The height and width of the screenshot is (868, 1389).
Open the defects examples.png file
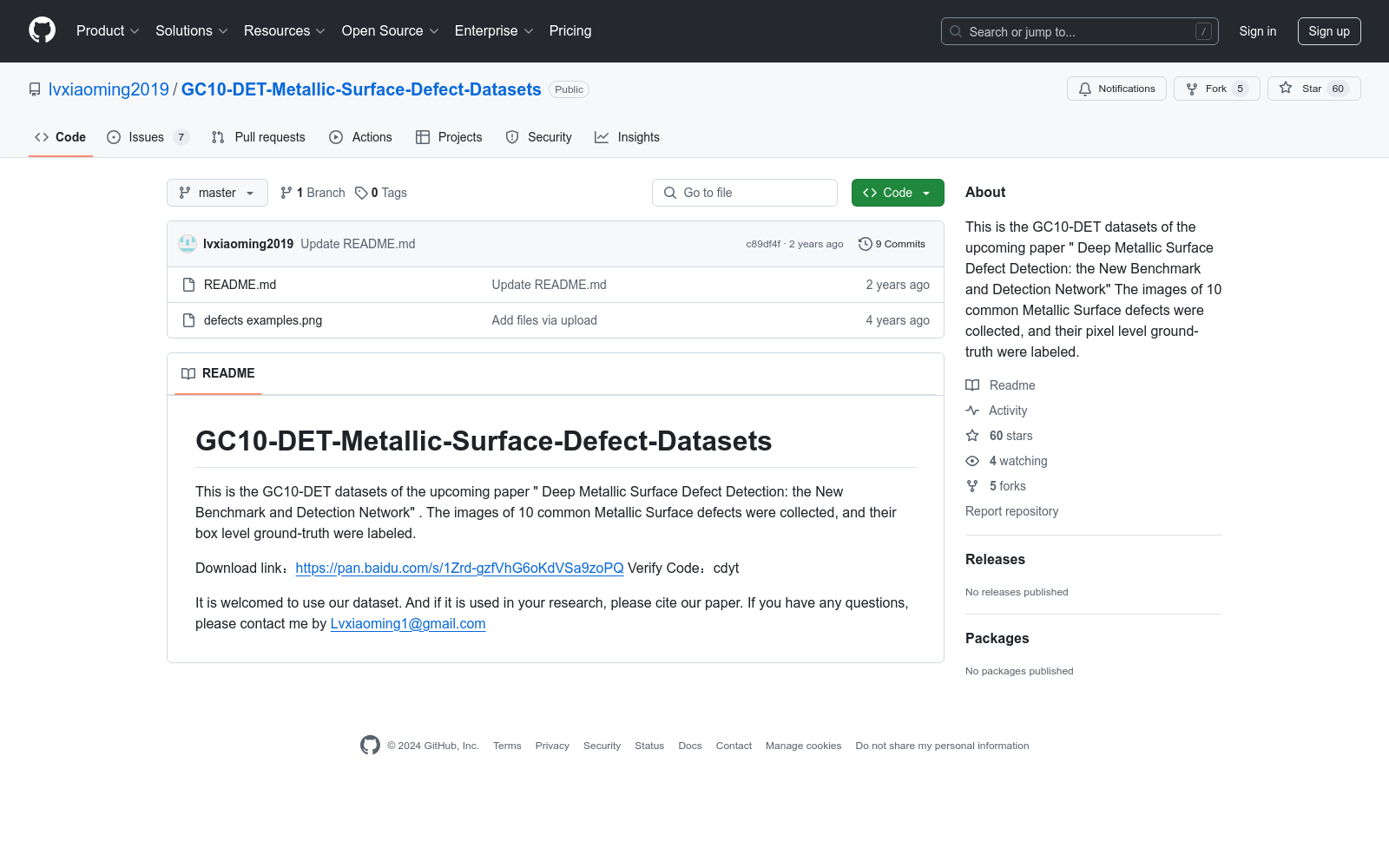click(x=263, y=320)
